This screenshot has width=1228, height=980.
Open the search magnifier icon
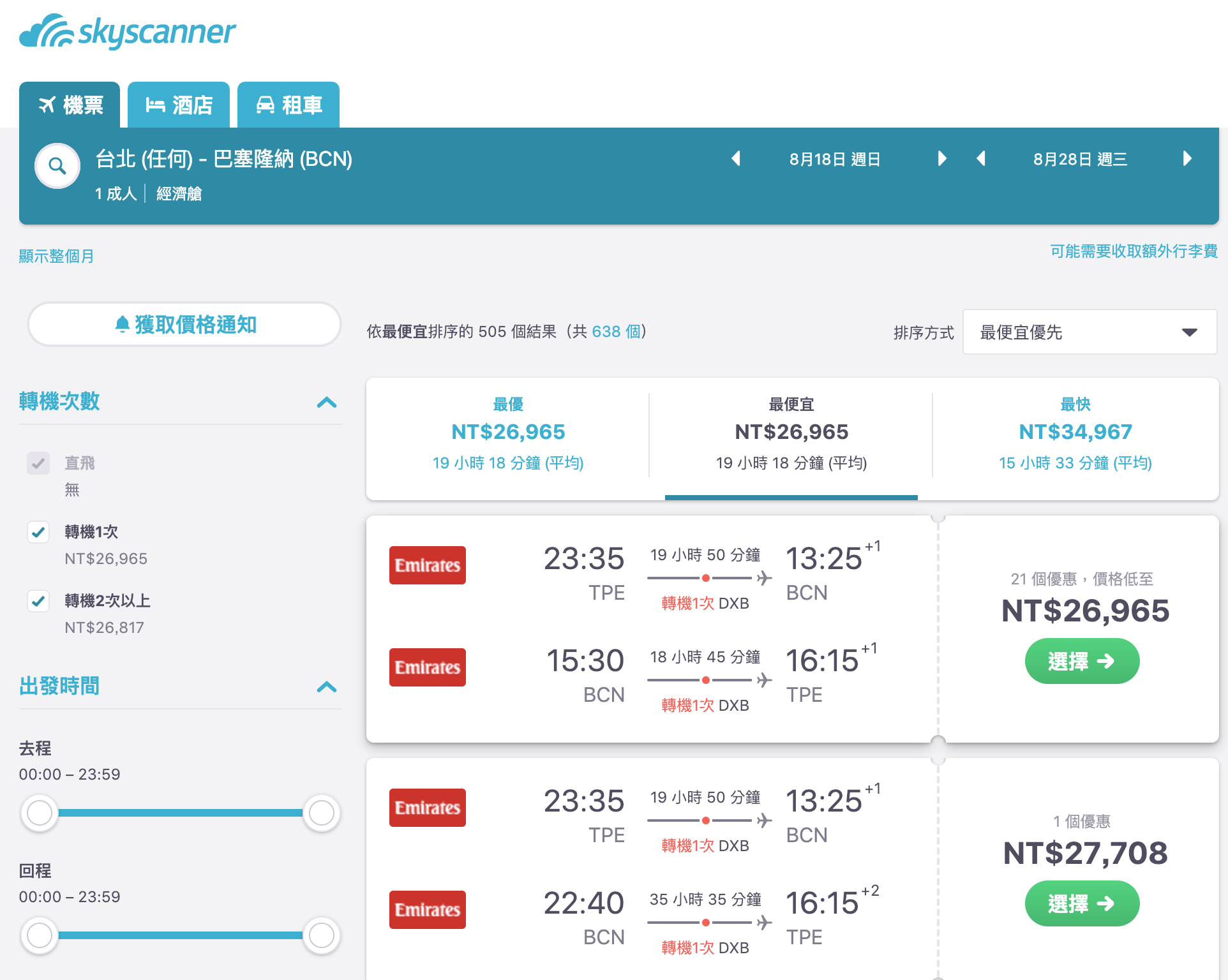tap(57, 166)
